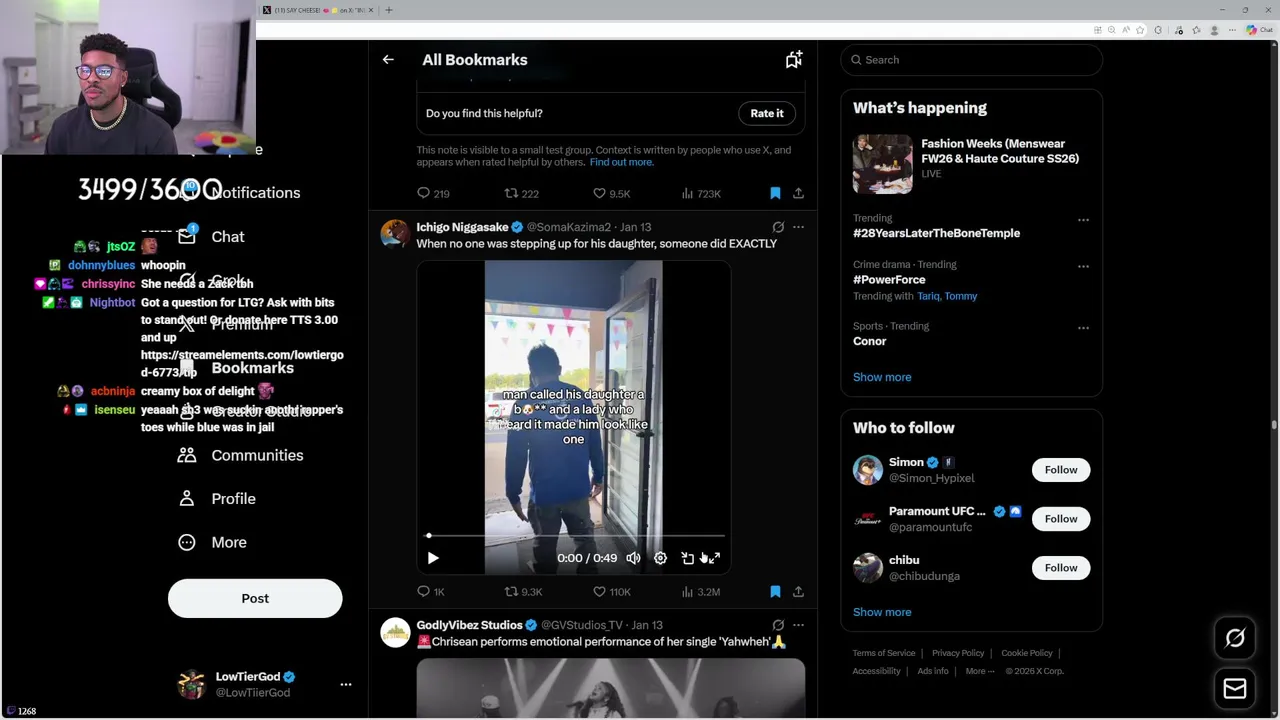Screen dimensions: 1280x720
Task: Repost the post with 9.3K reposts
Action: pyautogui.click(x=523, y=592)
